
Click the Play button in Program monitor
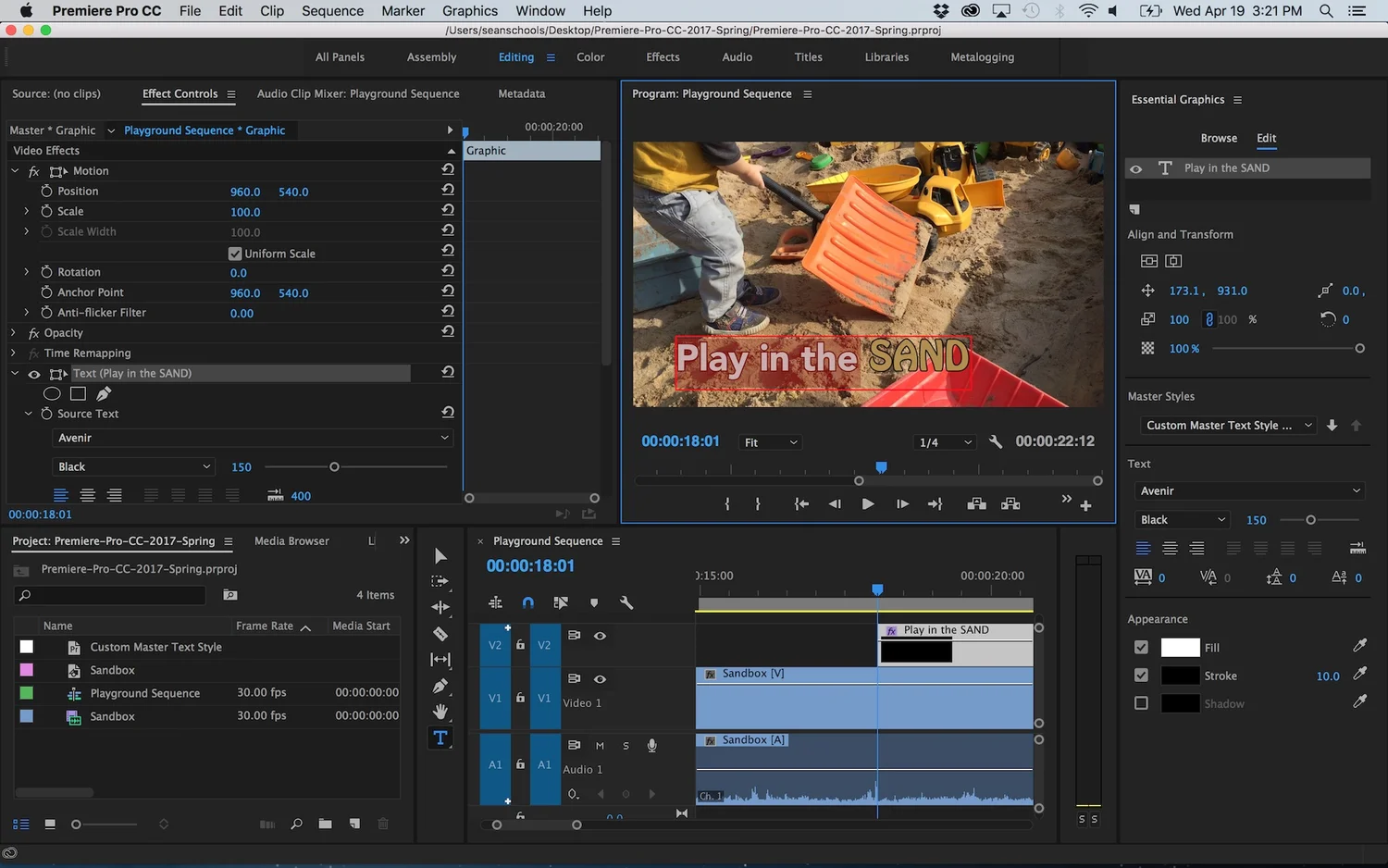pyautogui.click(x=867, y=504)
